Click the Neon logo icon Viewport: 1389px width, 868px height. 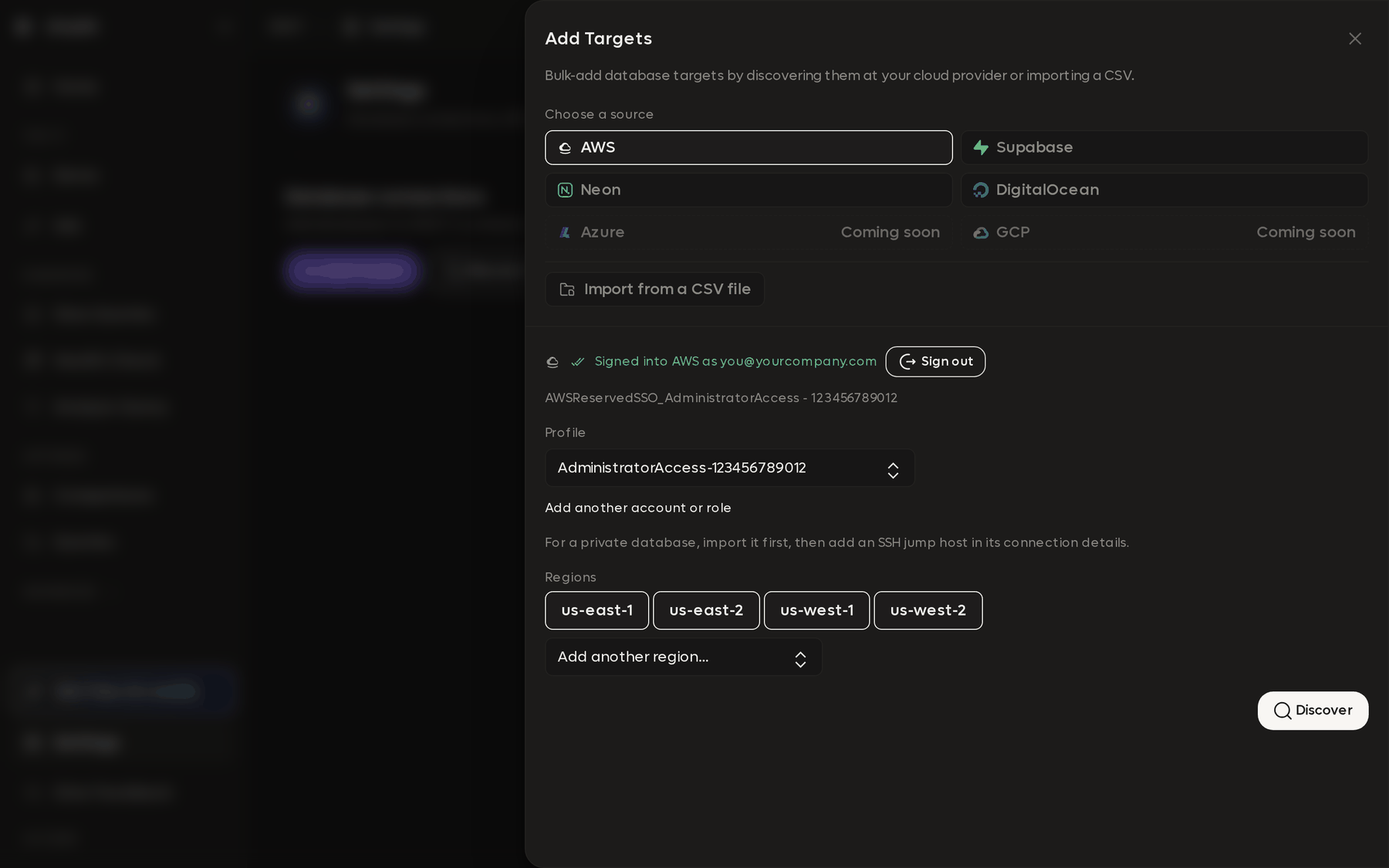(x=565, y=190)
